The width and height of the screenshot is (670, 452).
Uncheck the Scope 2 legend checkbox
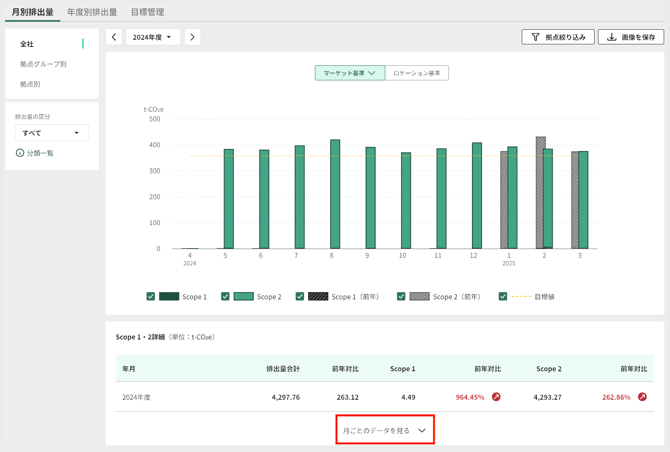click(x=225, y=297)
